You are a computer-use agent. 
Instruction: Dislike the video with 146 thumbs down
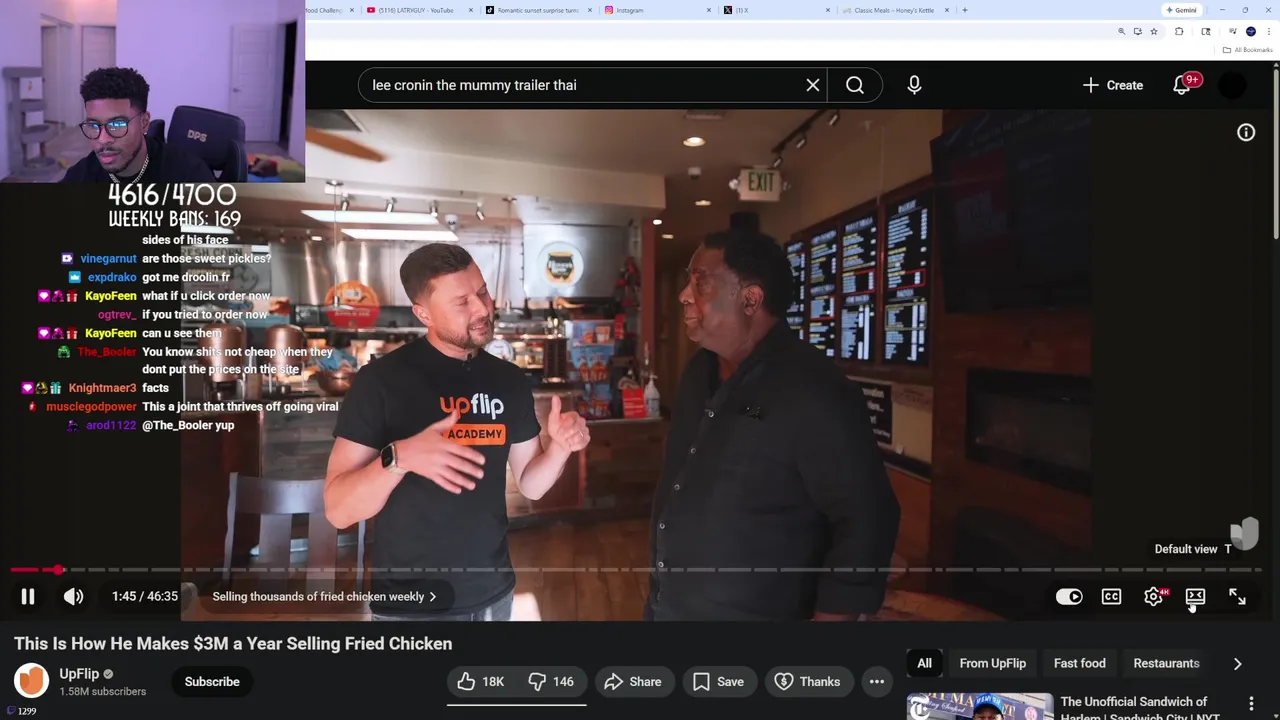point(551,681)
